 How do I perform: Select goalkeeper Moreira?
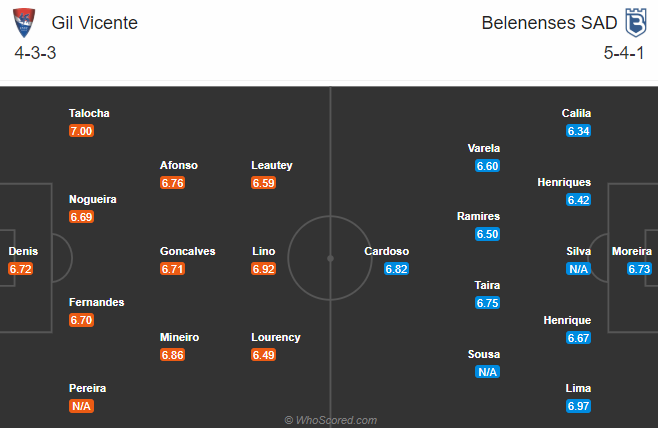point(633,251)
